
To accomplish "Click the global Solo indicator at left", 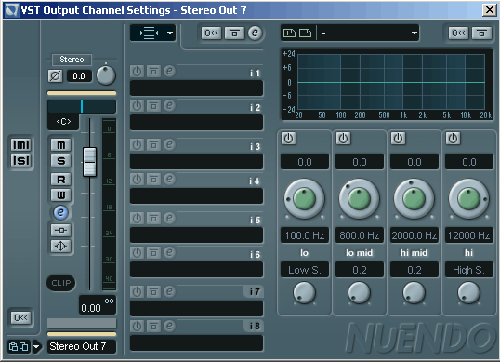I will 21,161.
